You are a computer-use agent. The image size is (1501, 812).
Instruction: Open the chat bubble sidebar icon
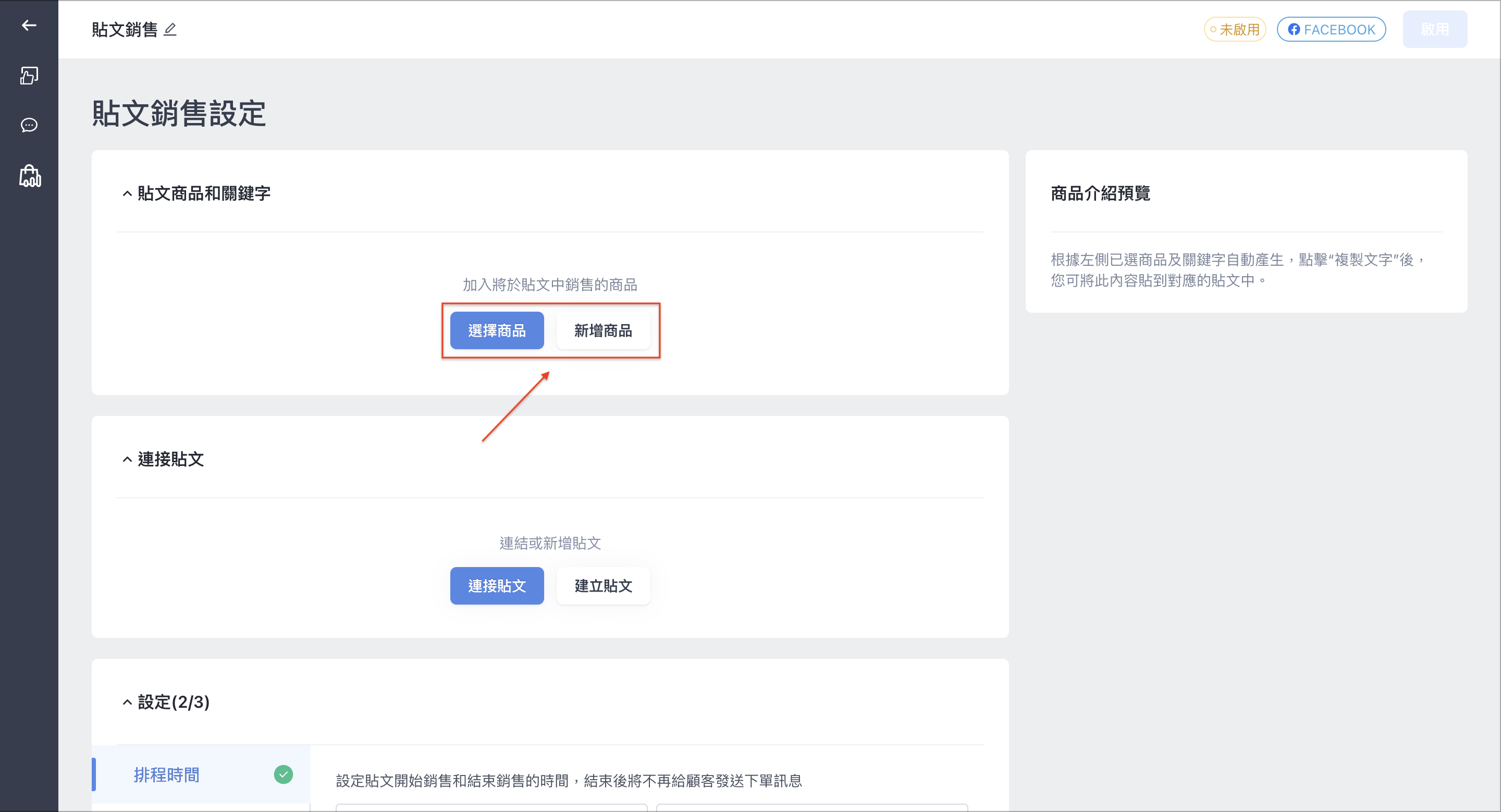pyautogui.click(x=29, y=125)
